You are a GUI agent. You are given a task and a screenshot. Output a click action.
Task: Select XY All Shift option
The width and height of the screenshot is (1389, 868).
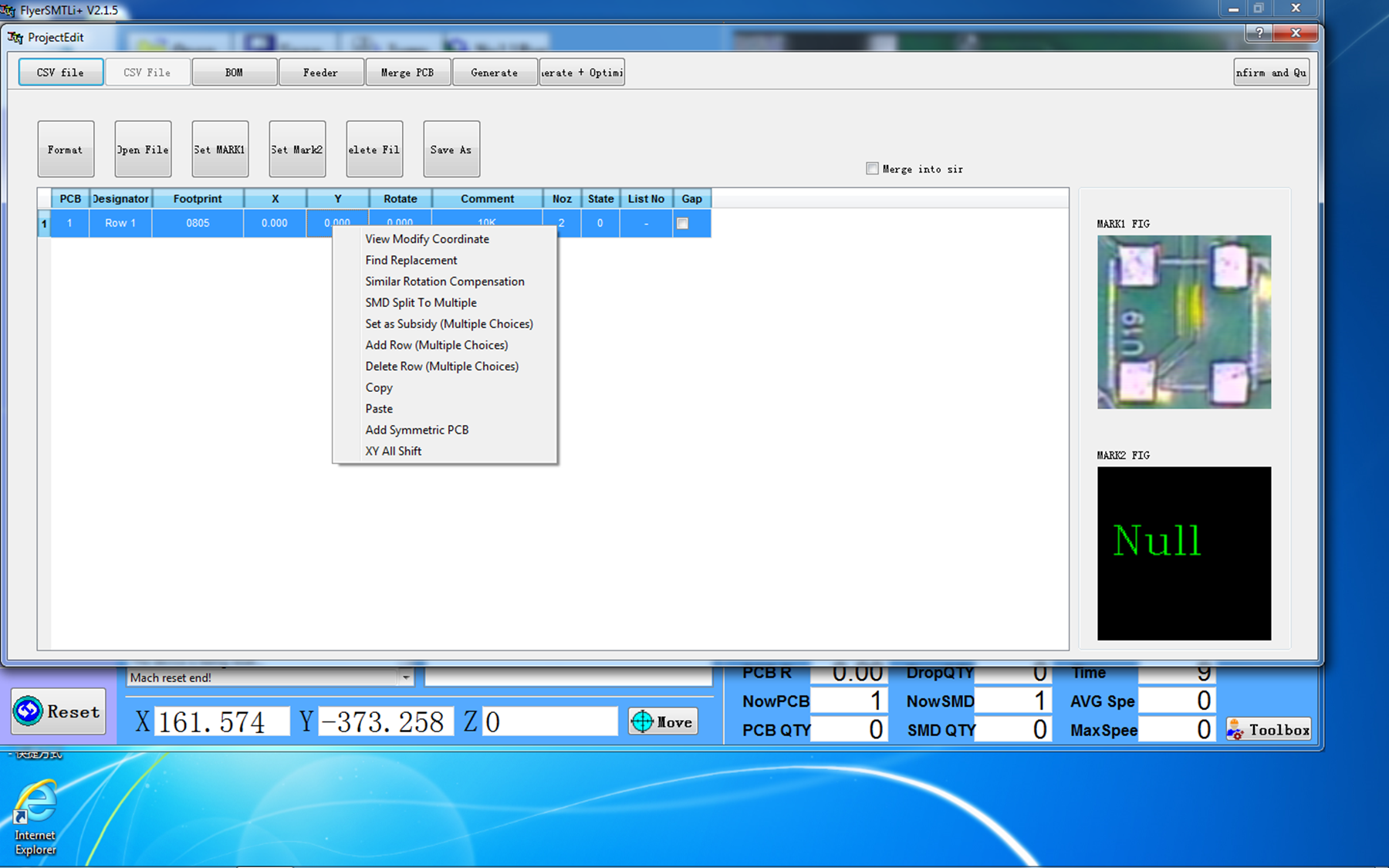point(394,451)
